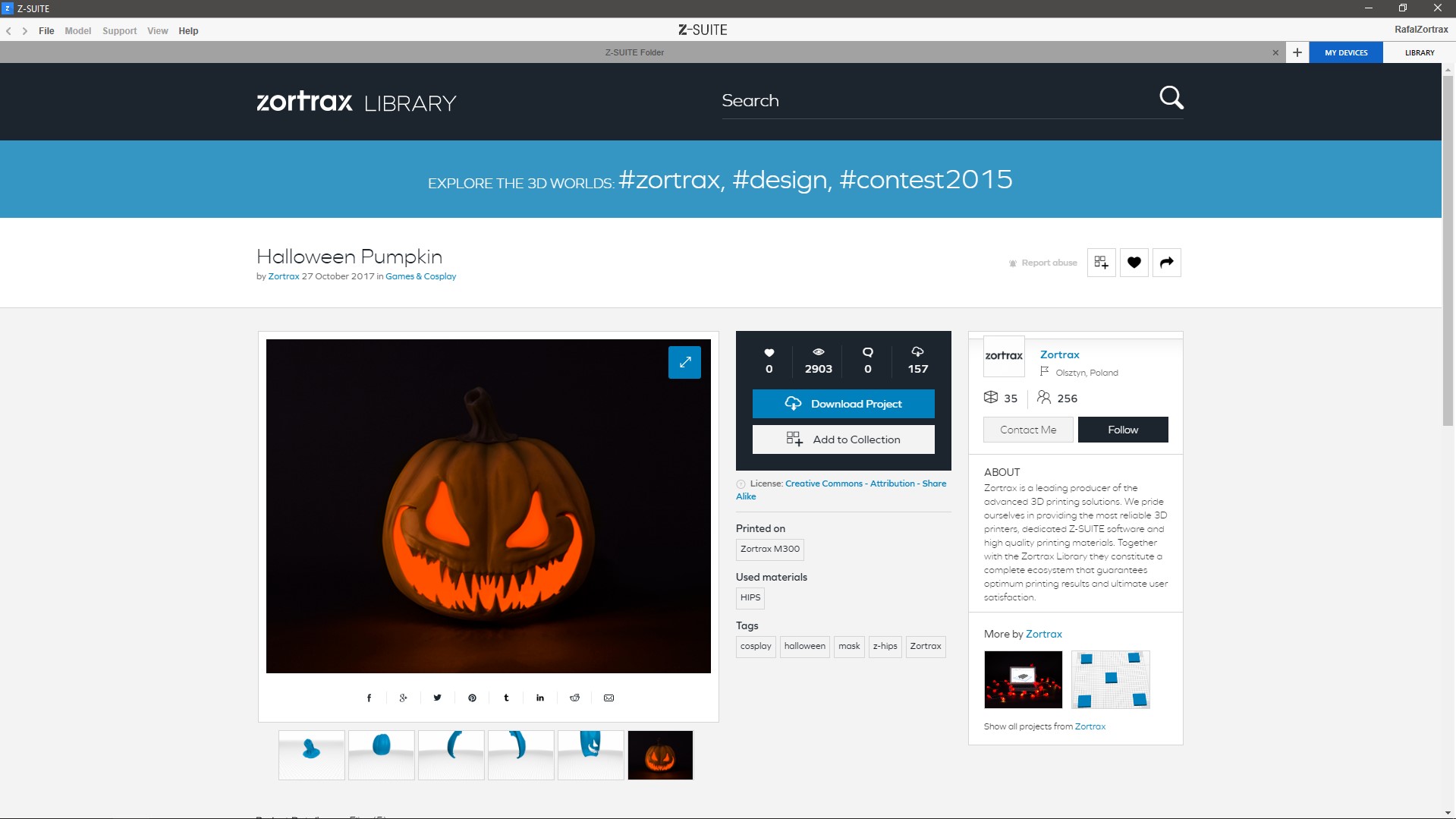The width and height of the screenshot is (1456, 819).
Task: Click the cosplay tag
Action: click(x=756, y=647)
